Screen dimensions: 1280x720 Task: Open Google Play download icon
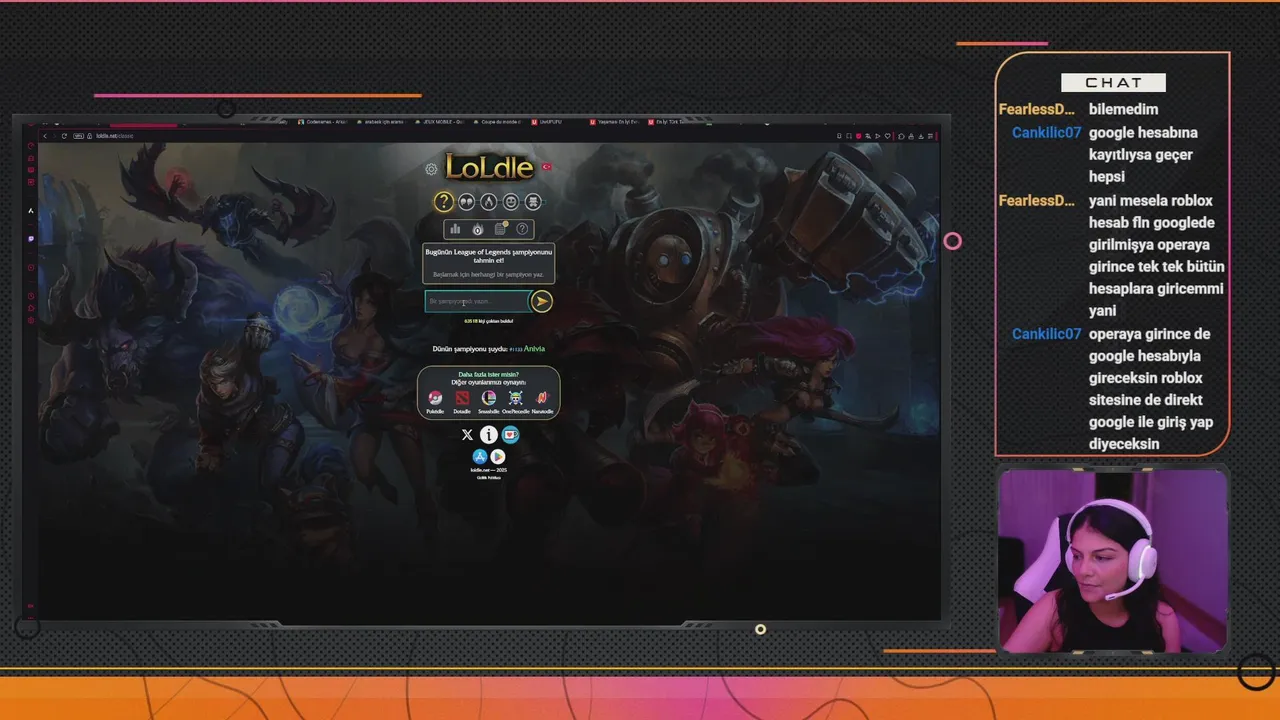click(x=498, y=457)
